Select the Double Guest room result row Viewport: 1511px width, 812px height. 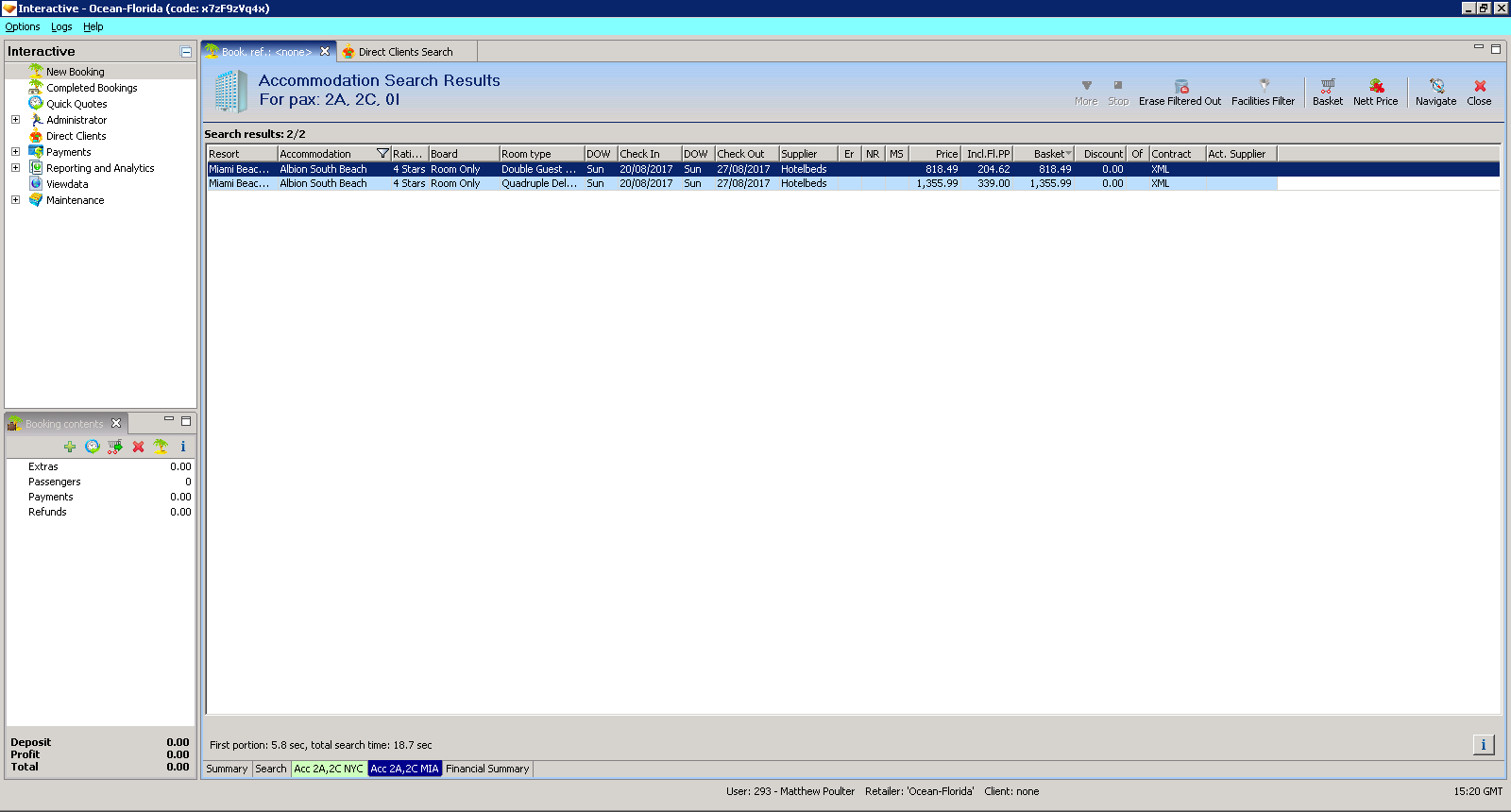pyautogui.click(x=854, y=169)
